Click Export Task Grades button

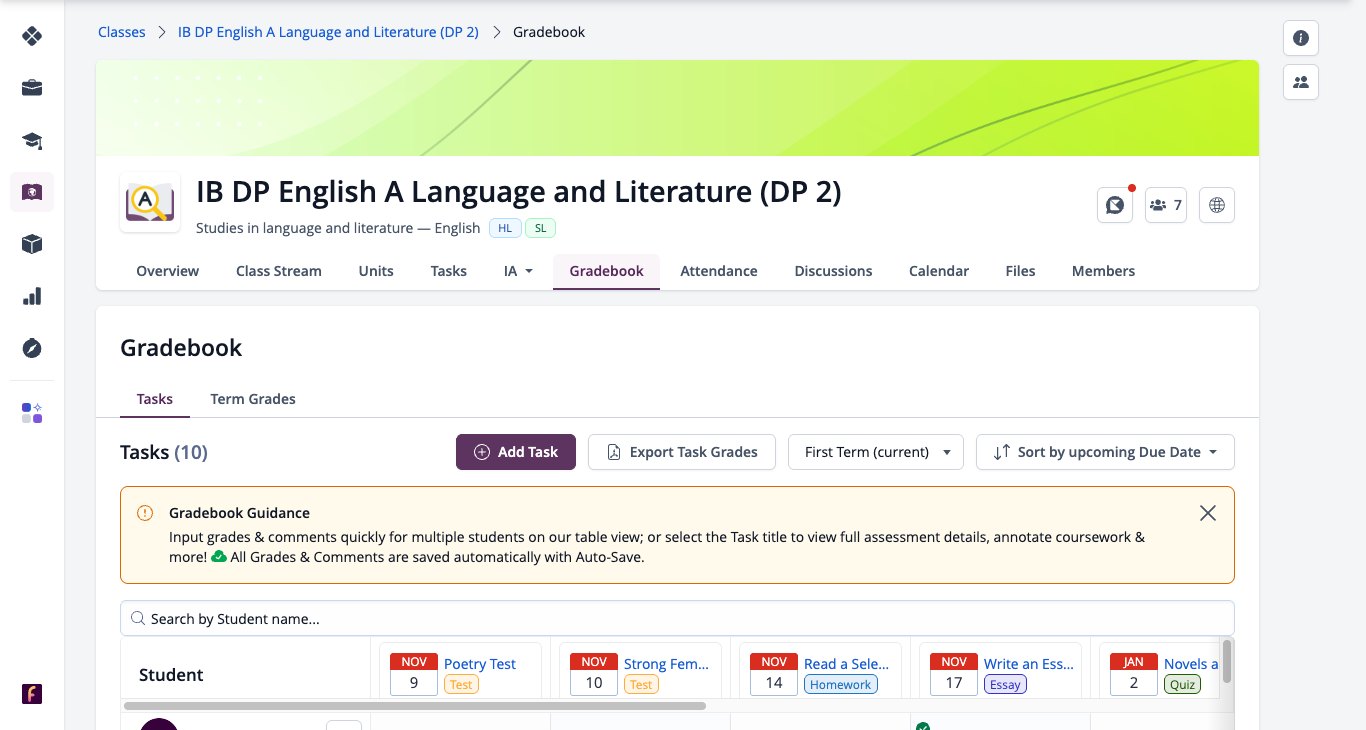point(682,452)
